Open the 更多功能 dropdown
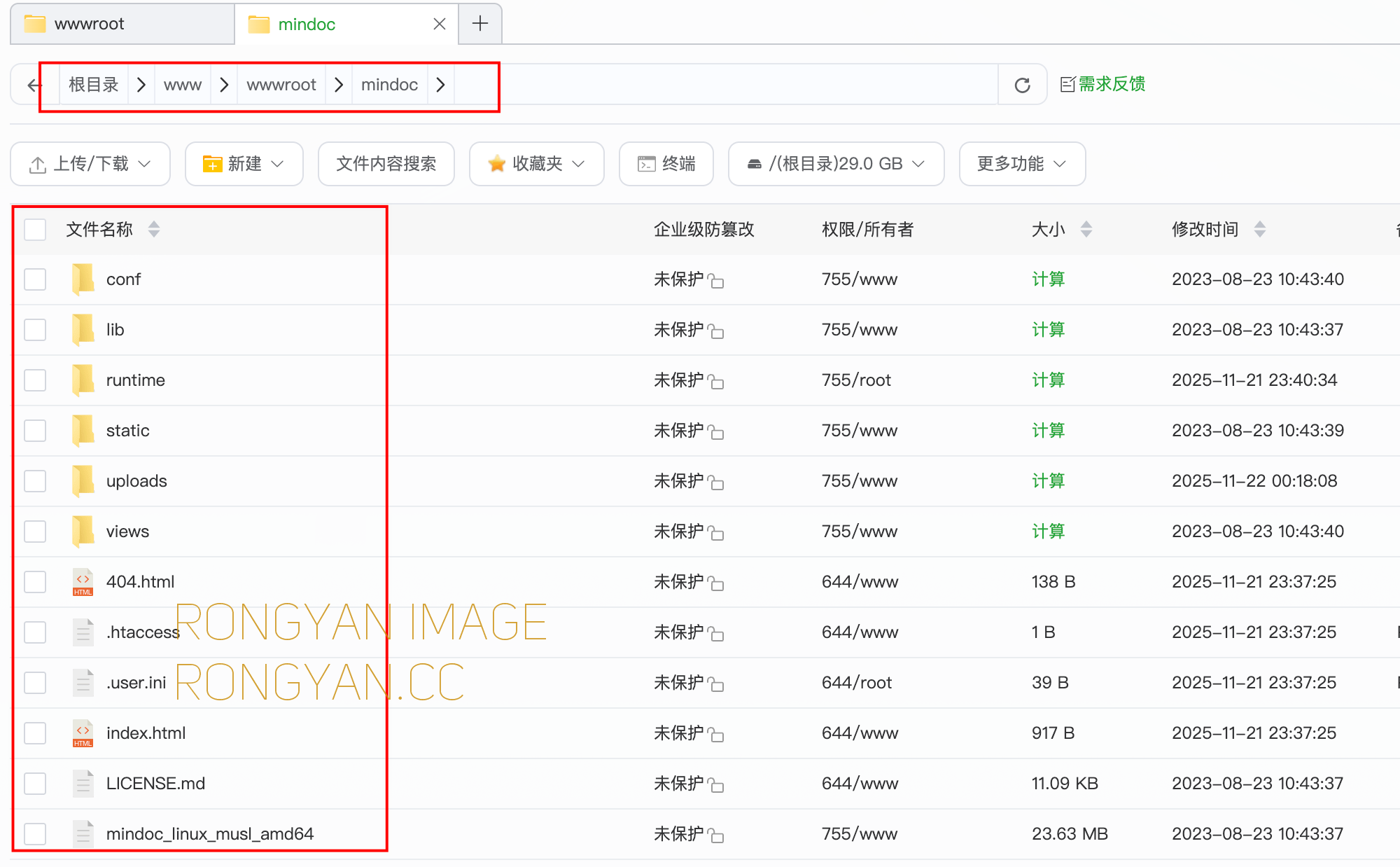The height and width of the screenshot is (867, 1400). pos(1022,164)
